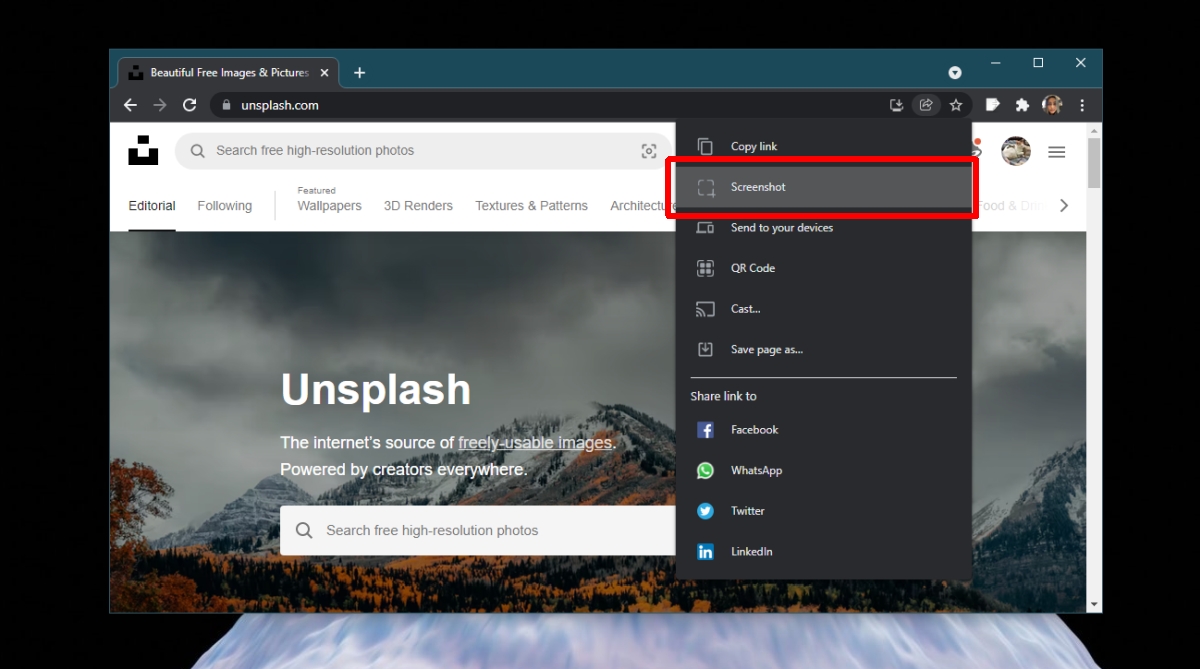Screen dimensions: 1200x669
Task: Open the Unsplash hamburger menu
Action: (x=1057, y=152)
